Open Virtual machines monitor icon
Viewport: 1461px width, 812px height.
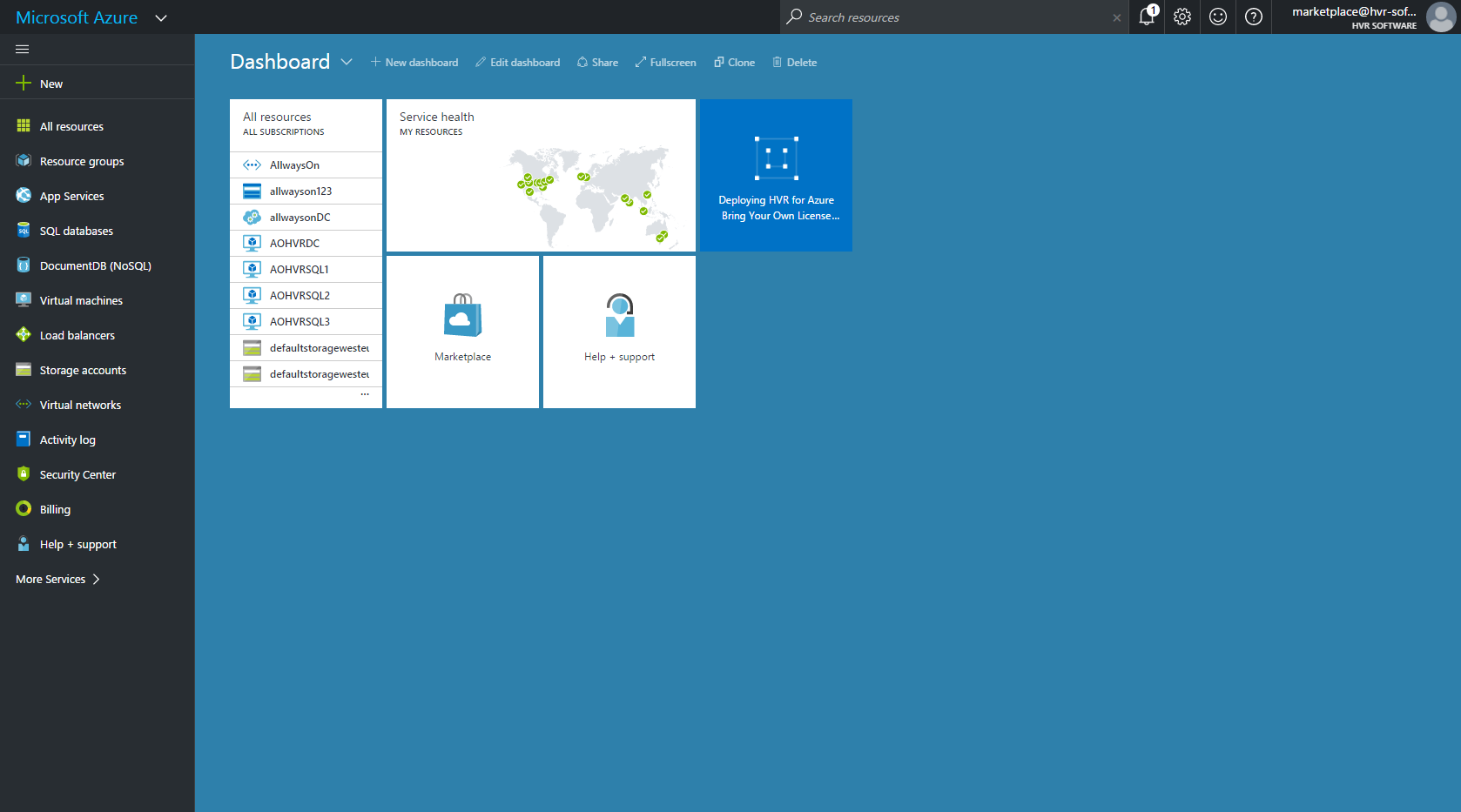tap(24, 300)
